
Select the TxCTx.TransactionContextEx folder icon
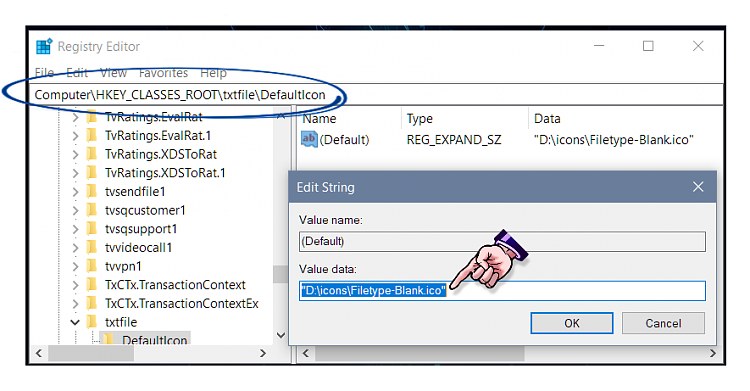point(92,303)
